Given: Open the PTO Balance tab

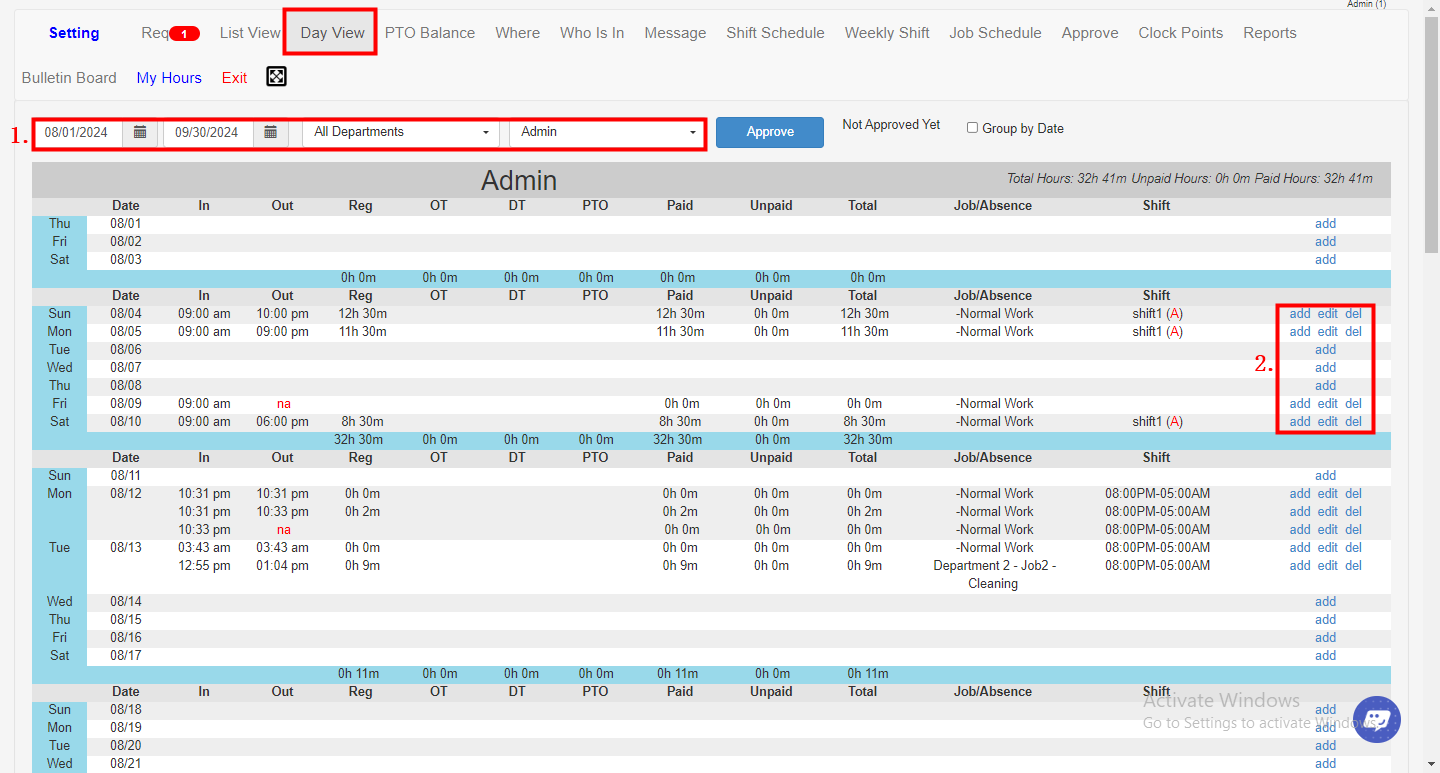Looking at the screenshot, I should click(430, 32).
